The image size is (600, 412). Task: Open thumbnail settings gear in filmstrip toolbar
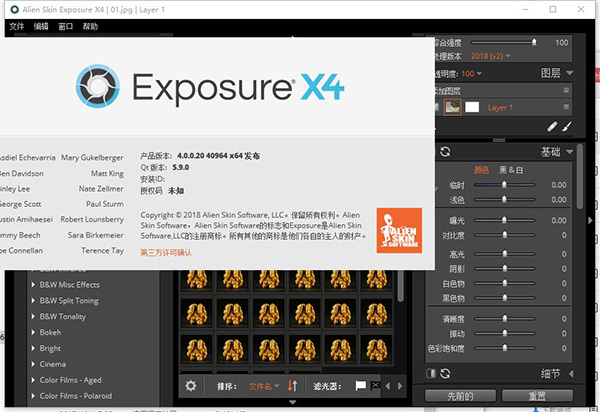(x=191, y=386)
